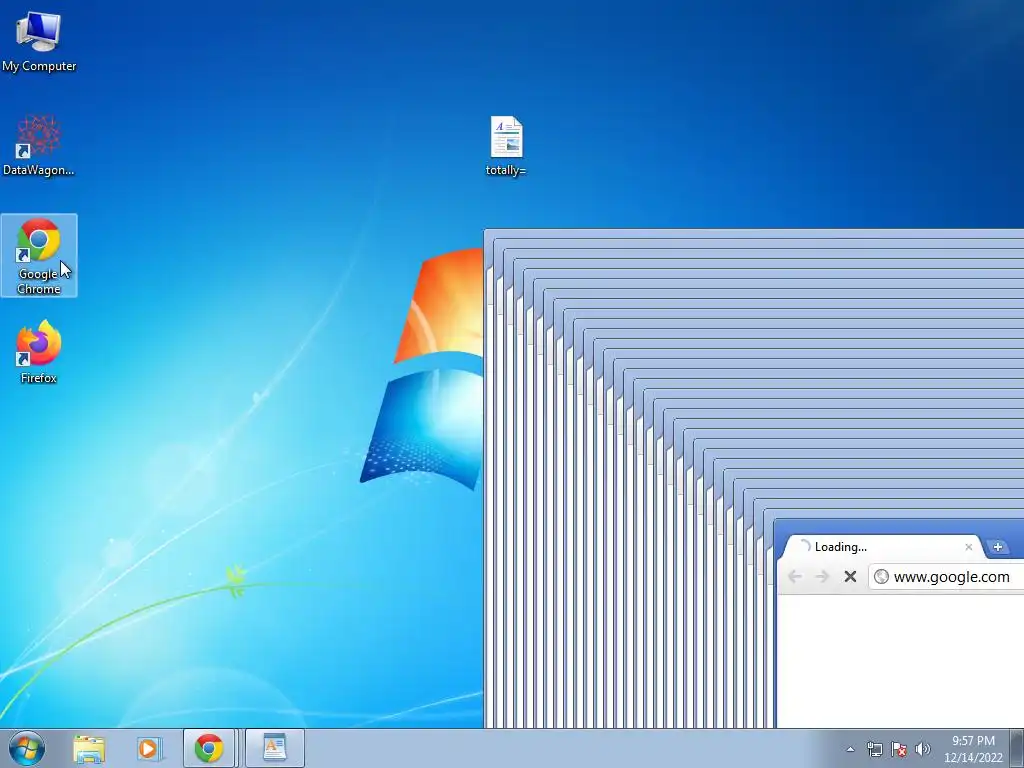Viewport: 1024px width, 768px height.
Task: Open the network status tray icon
Action: click(874, 749)
